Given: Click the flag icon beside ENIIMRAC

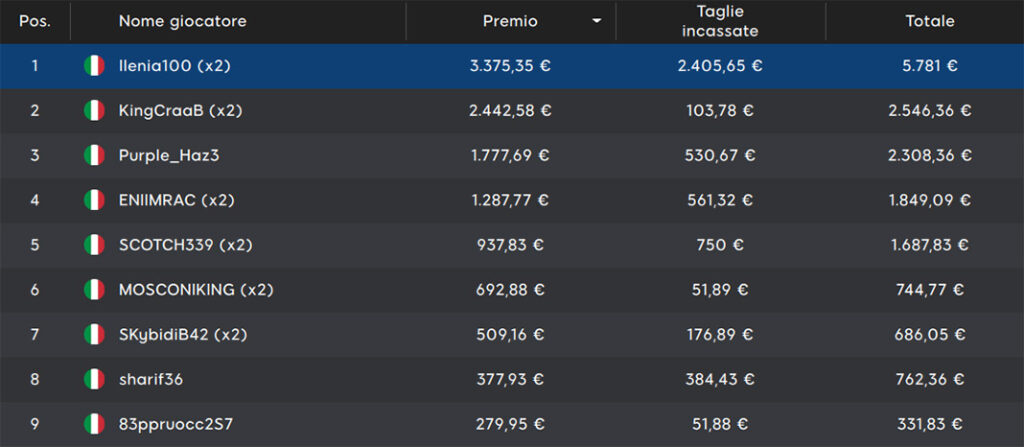Looking at the screenshot, I should pyautogui.click(x=94, y=200).
